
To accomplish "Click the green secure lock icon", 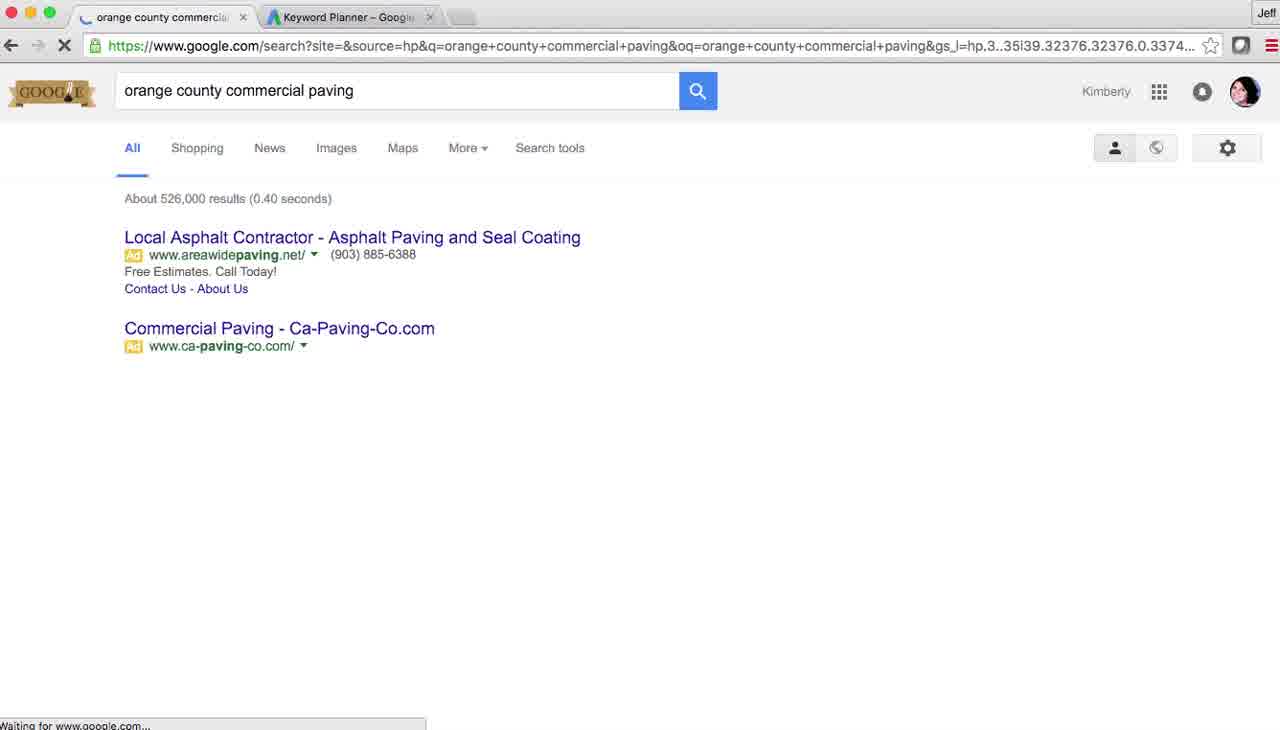I will [95, 45].
